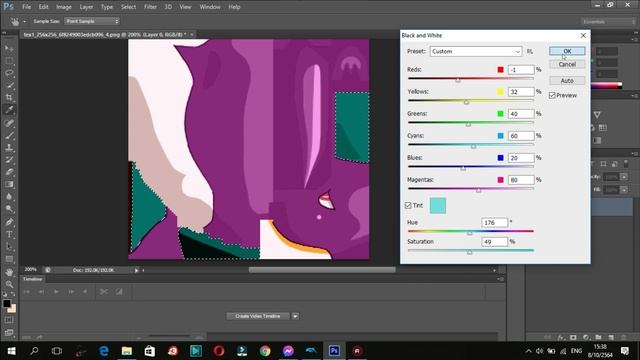Expand arrow next to Create Video Timeline
This screenshot has height=360, width=640.
coord(295,316)
